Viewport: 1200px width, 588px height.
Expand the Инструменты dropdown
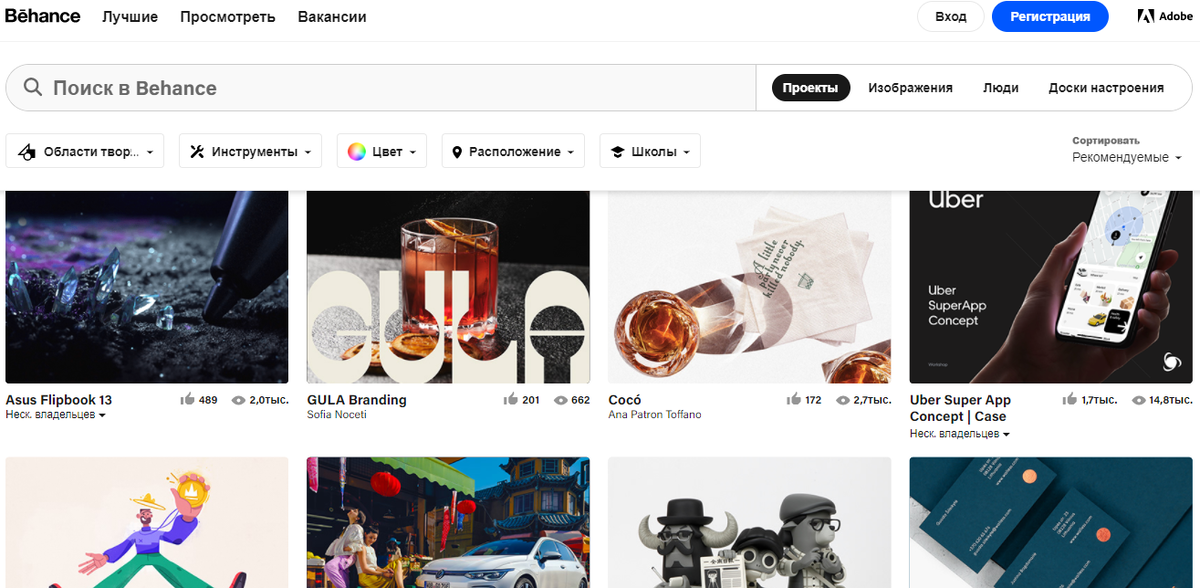pyautogui.click(x=251, y=152)
